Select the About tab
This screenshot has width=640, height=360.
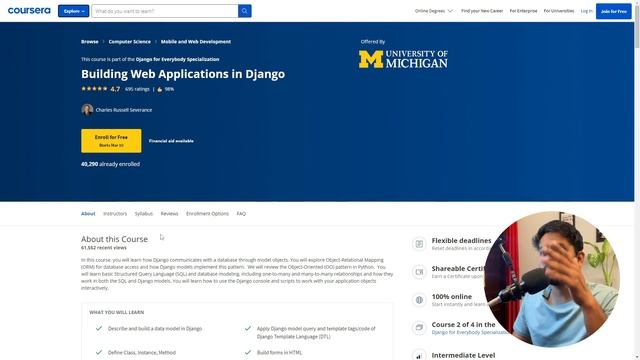pos(88,213)
